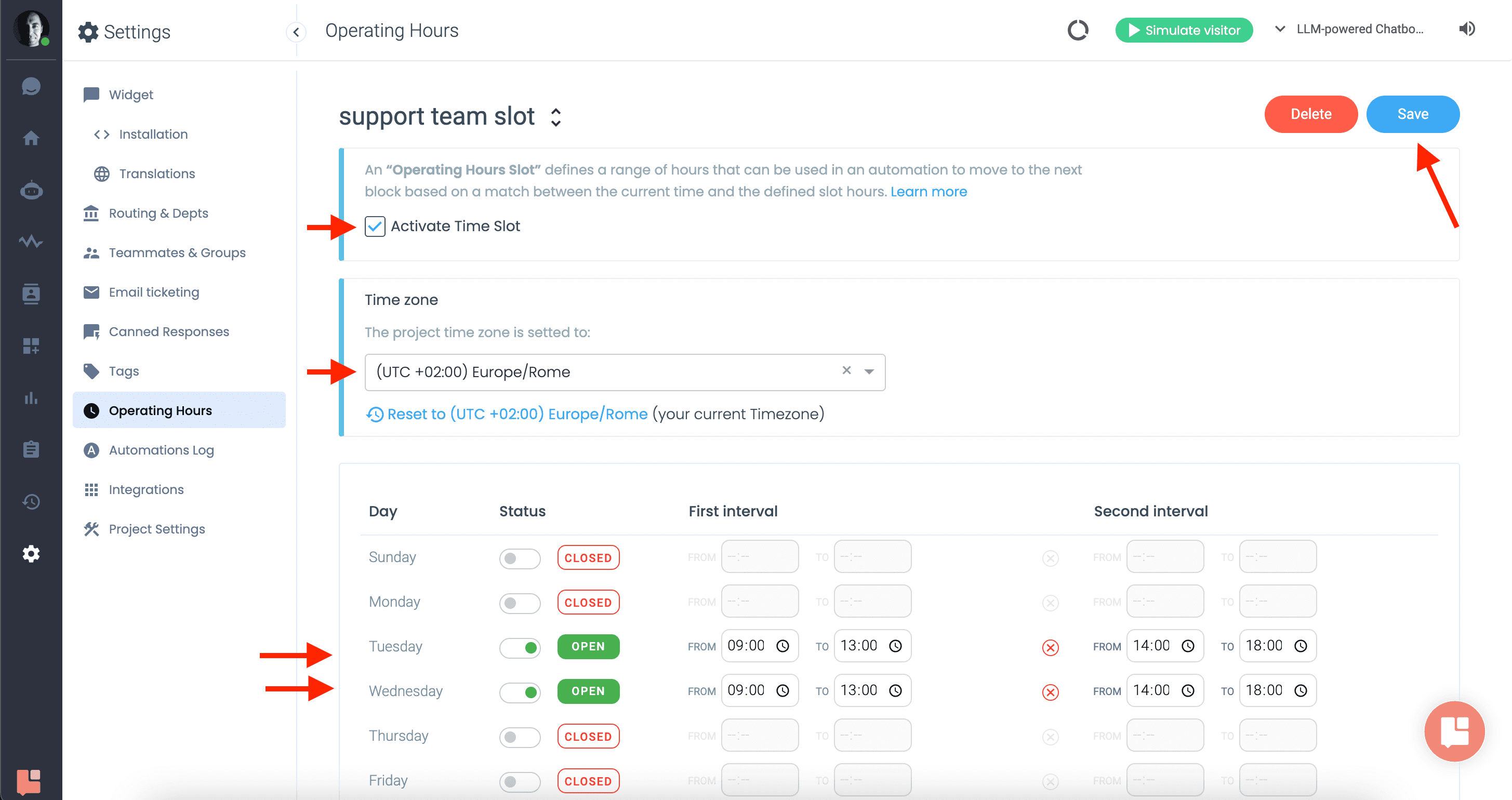1512x800 pixels.
Task: Turn off the Tuesday status switch
Action: (x=520, y=647)
